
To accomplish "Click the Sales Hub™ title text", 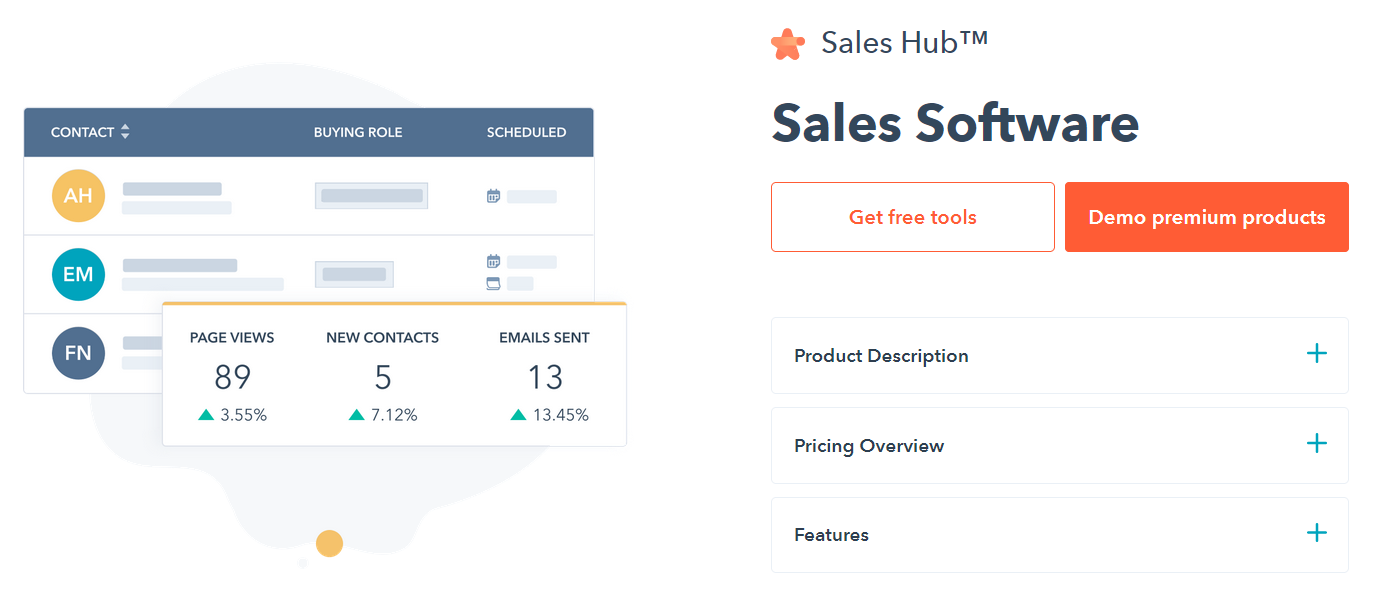I will point(905,42).
